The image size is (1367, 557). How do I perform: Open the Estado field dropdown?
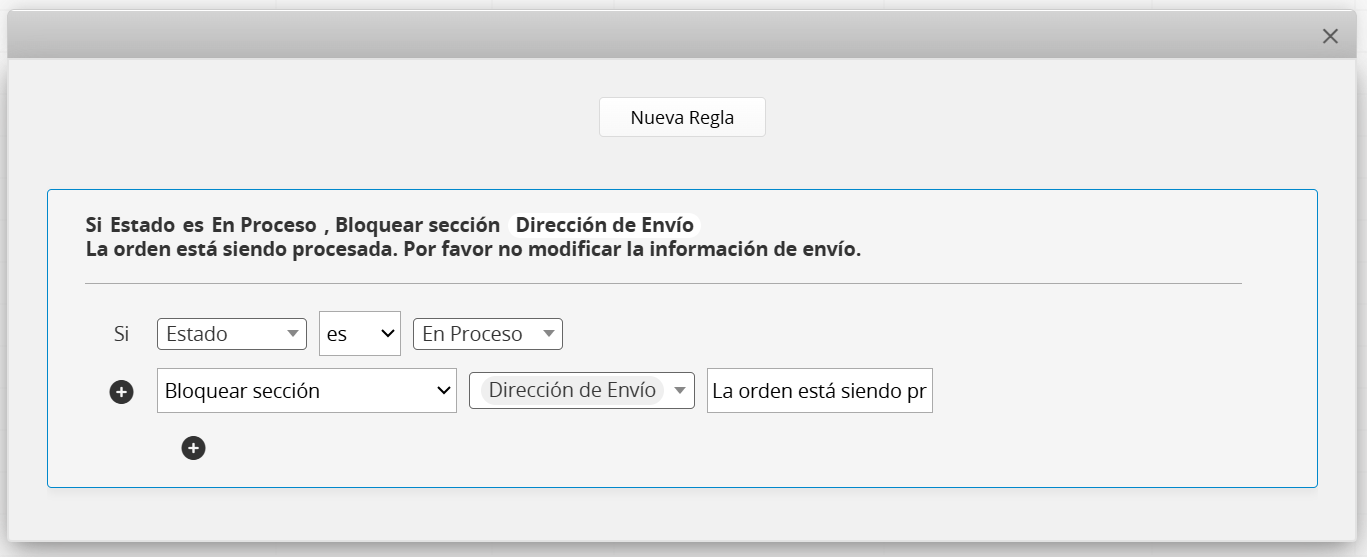[x=222, y=334]
